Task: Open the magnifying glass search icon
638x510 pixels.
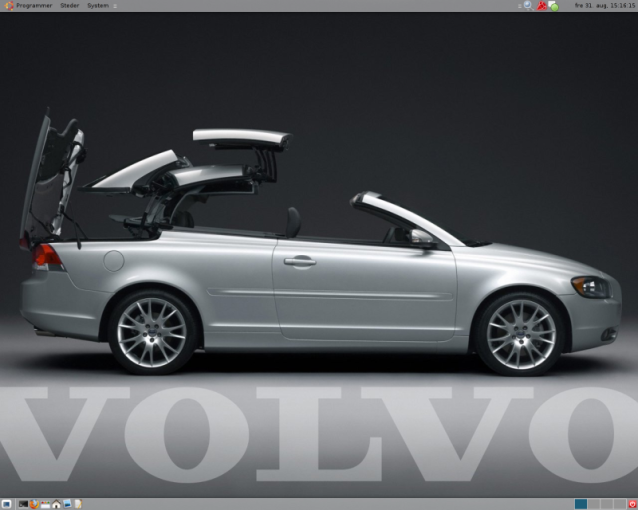Action: pyautogui.click(x=528, y=6)
